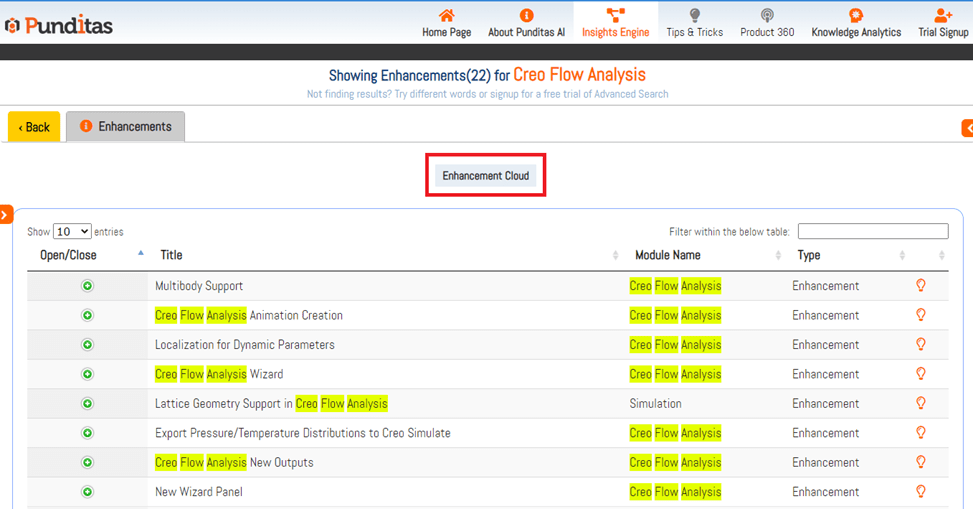This screenshot has width=973, height=509.
Task: Open the Product 360 icon
Action: click(x=767, y=16)
